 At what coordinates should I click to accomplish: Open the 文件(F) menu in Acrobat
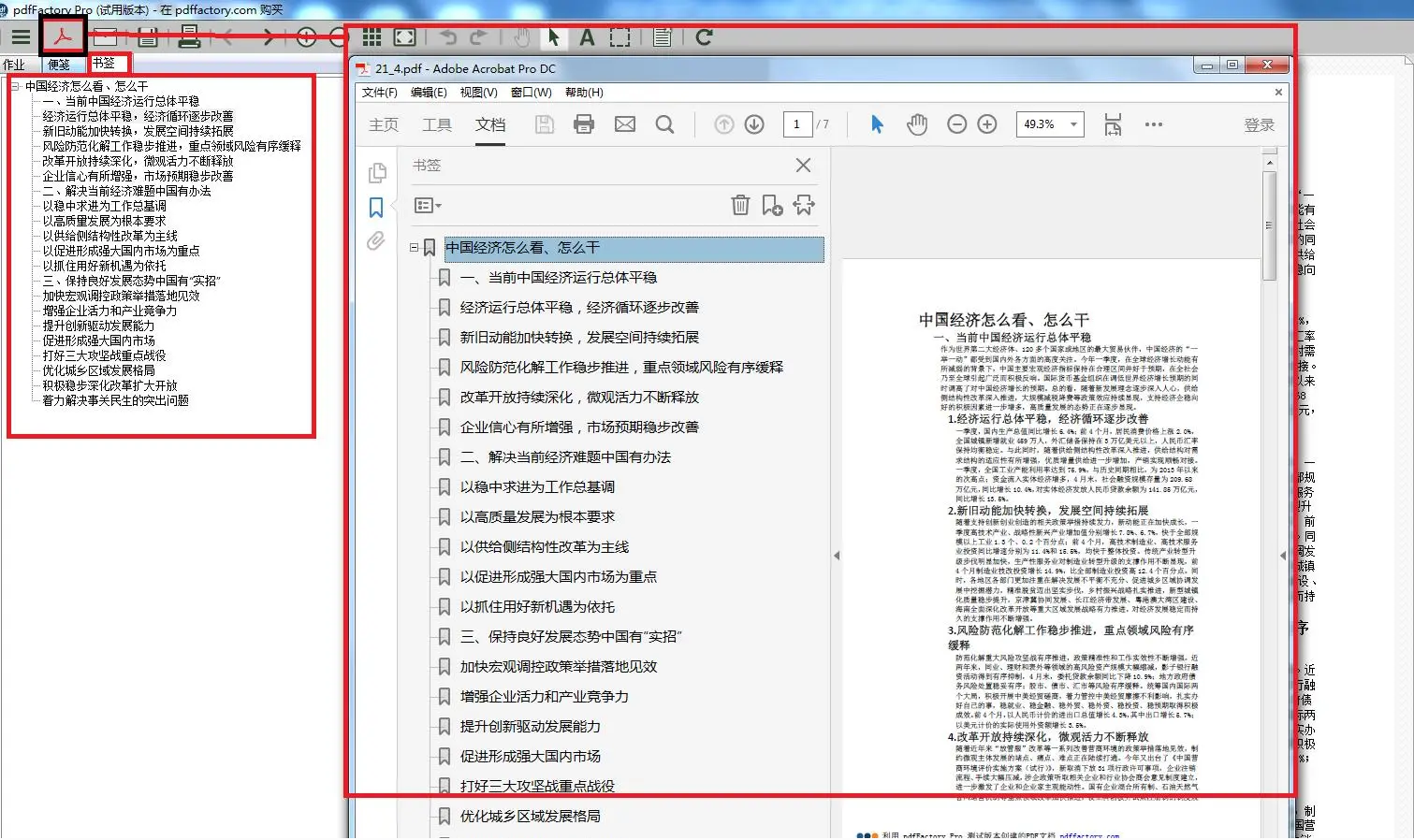pyautogui.click(x=379, y=93)
